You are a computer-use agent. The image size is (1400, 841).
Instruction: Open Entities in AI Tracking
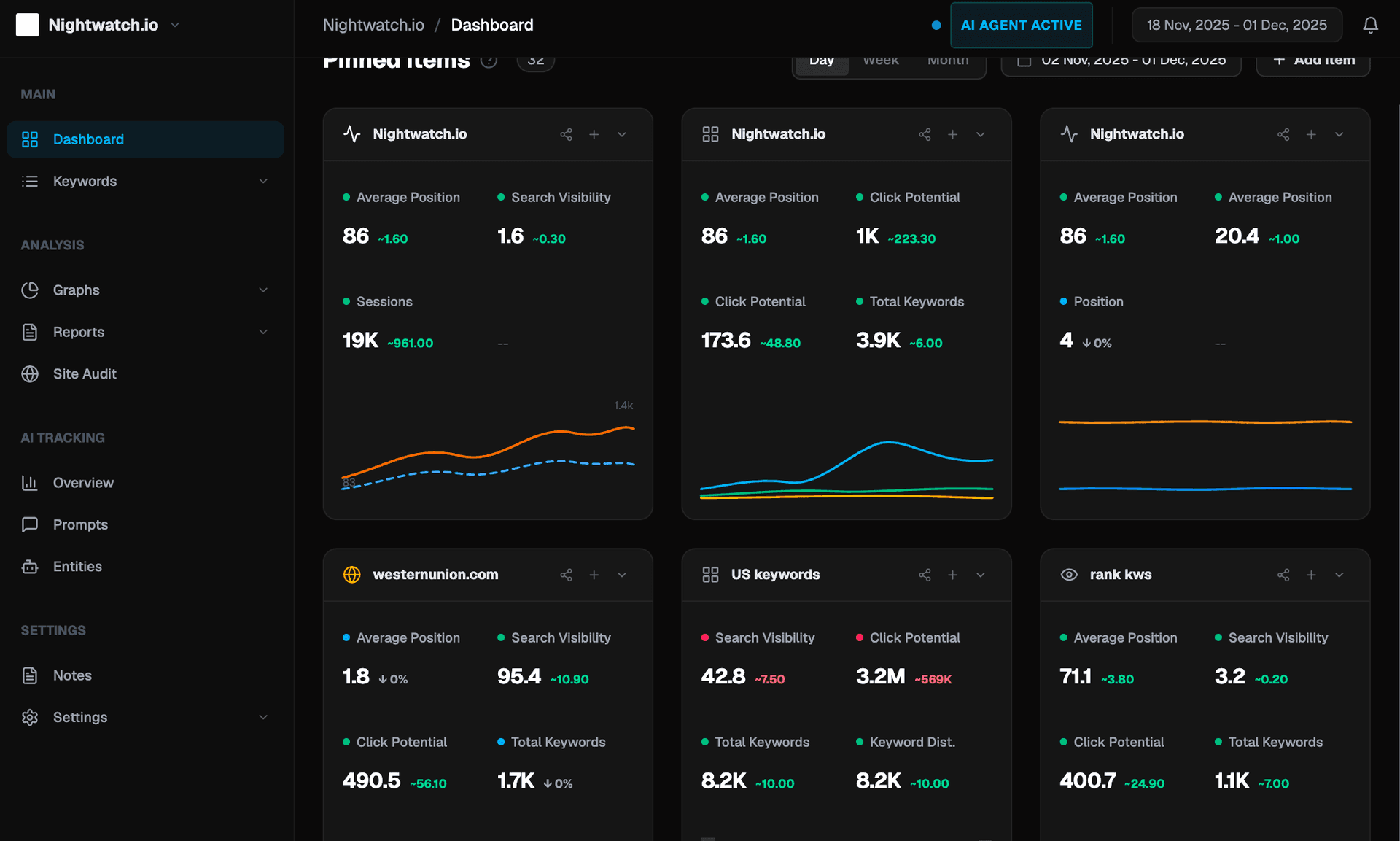145,566
